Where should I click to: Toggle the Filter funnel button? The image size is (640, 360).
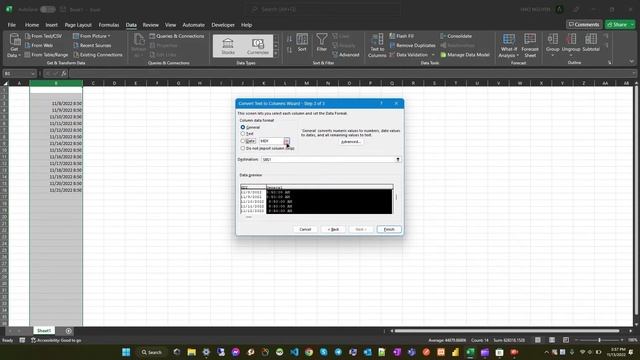(x=322, y=42)
